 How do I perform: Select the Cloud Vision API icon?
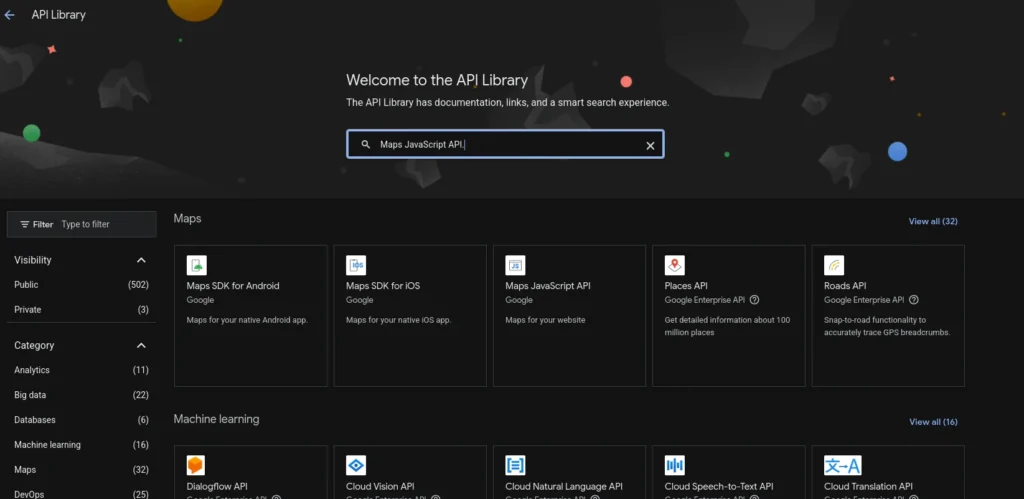pos(356,465)
